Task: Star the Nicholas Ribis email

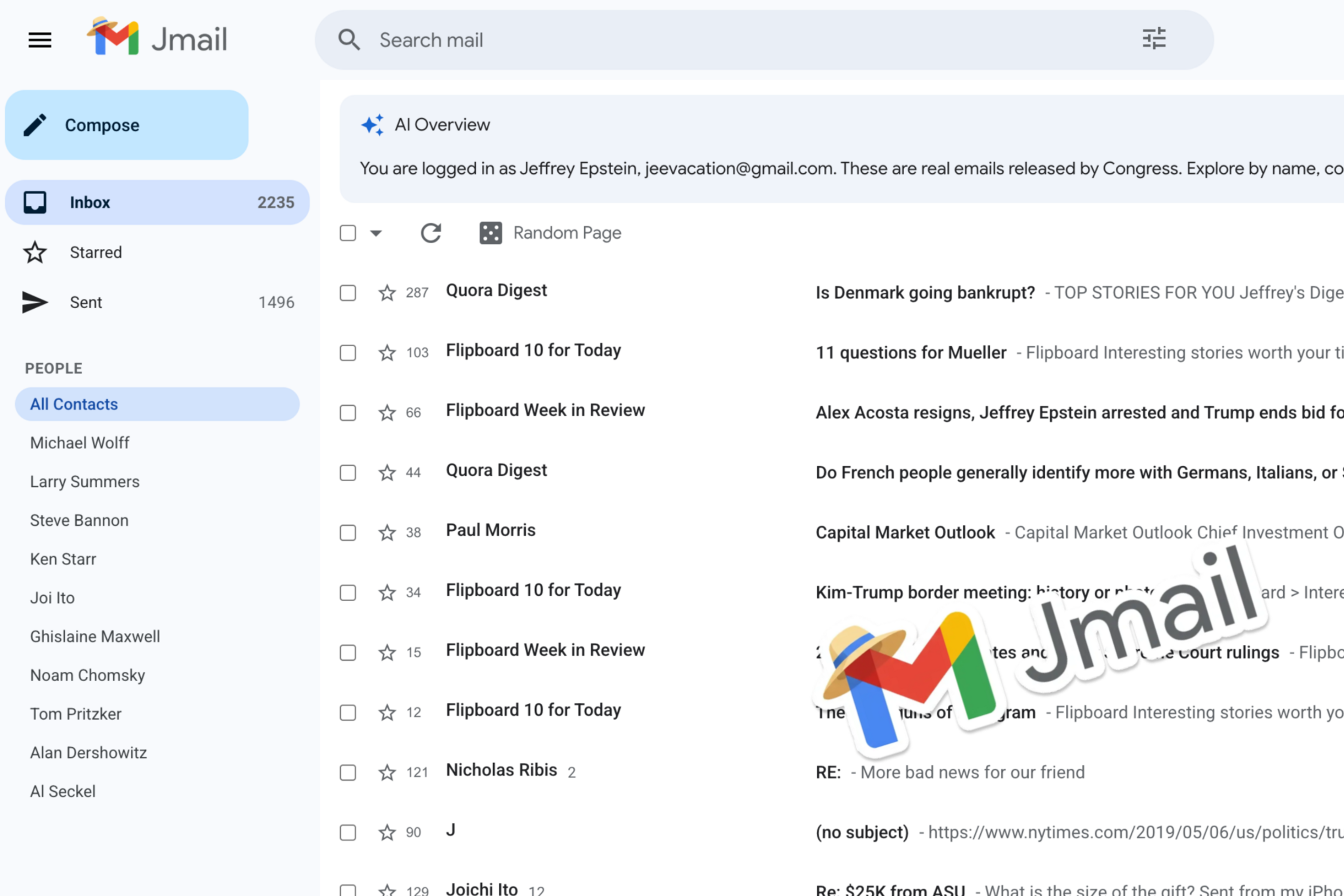Action: 387,772
